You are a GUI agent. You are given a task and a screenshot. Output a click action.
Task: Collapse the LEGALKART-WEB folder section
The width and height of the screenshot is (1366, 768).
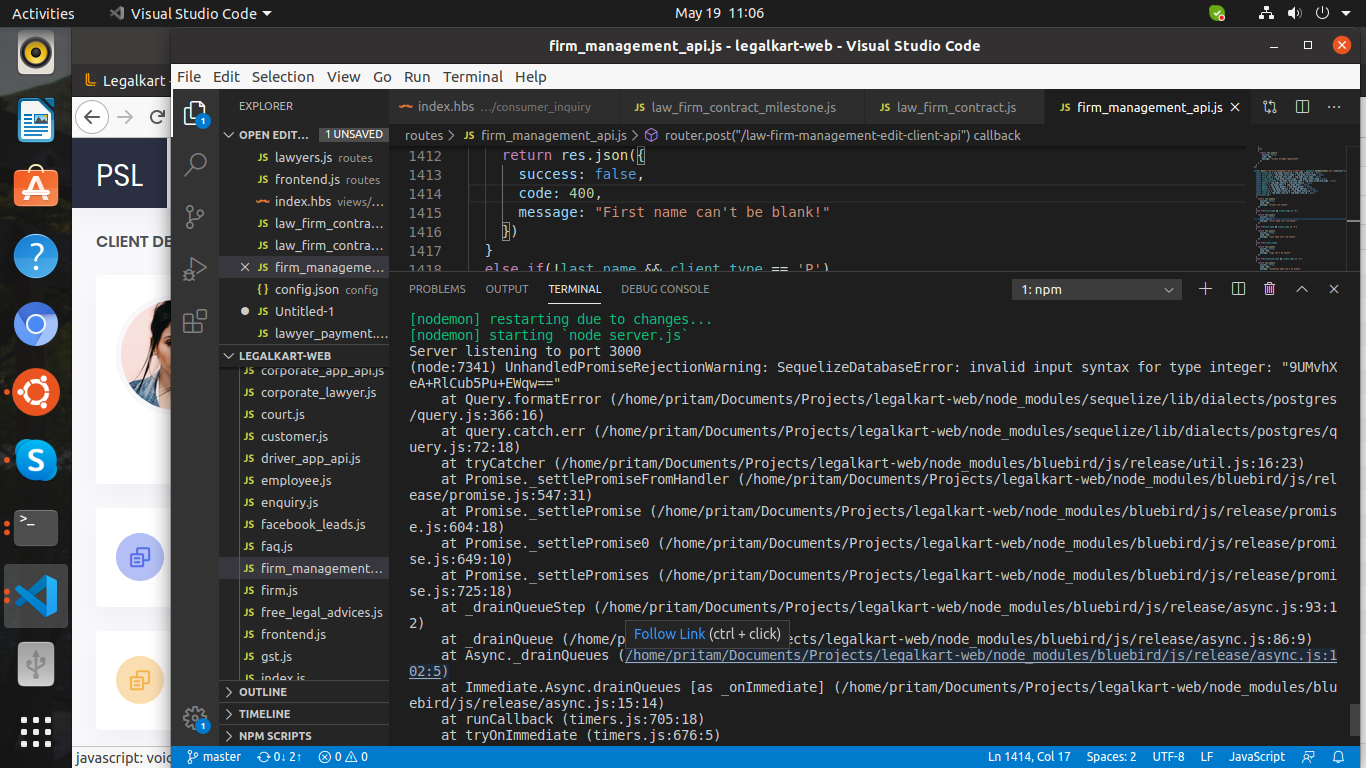tap(284, 356)
